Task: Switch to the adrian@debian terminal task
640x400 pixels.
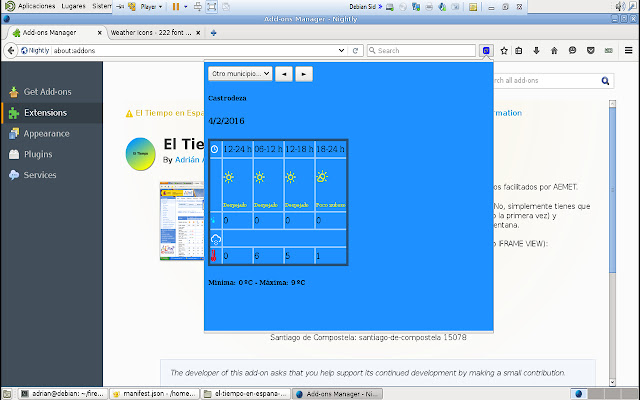Action: (x=63, y=394)
